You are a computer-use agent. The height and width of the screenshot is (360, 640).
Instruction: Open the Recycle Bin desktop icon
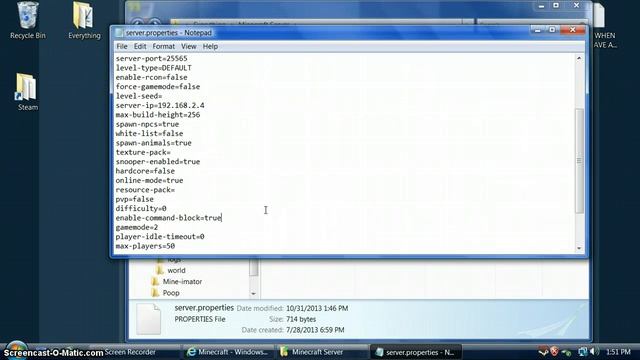28,20
